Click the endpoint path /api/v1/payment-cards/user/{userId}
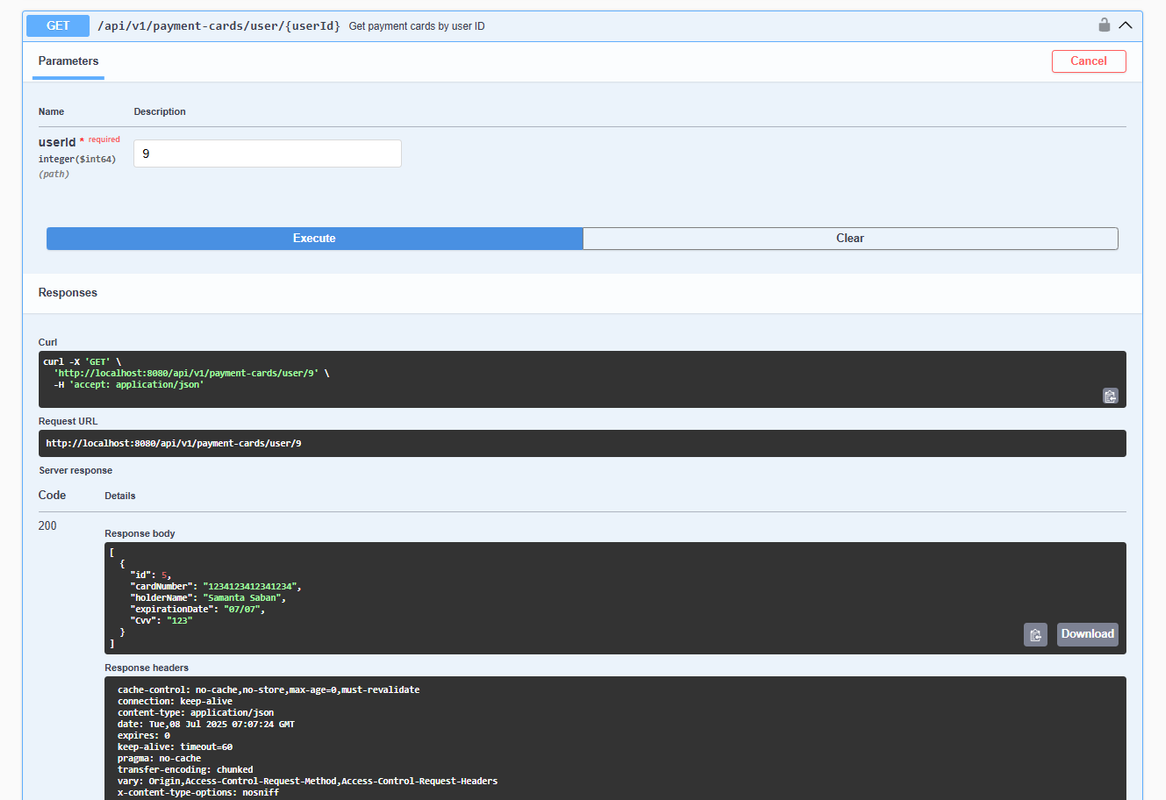Image resolution: width=1166 pixels, height=800 pixels. coord(219,26)
